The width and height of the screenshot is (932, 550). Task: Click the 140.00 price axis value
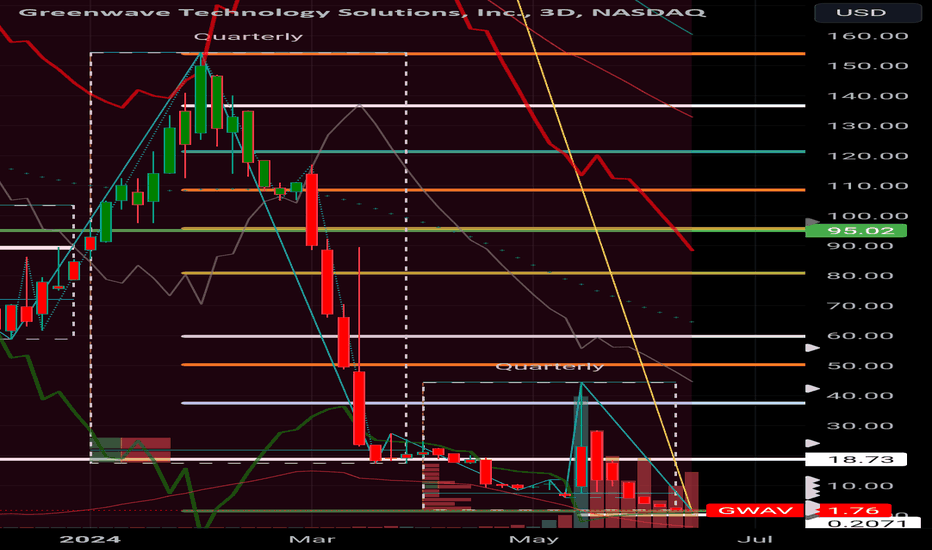click(x=868, y=96)
